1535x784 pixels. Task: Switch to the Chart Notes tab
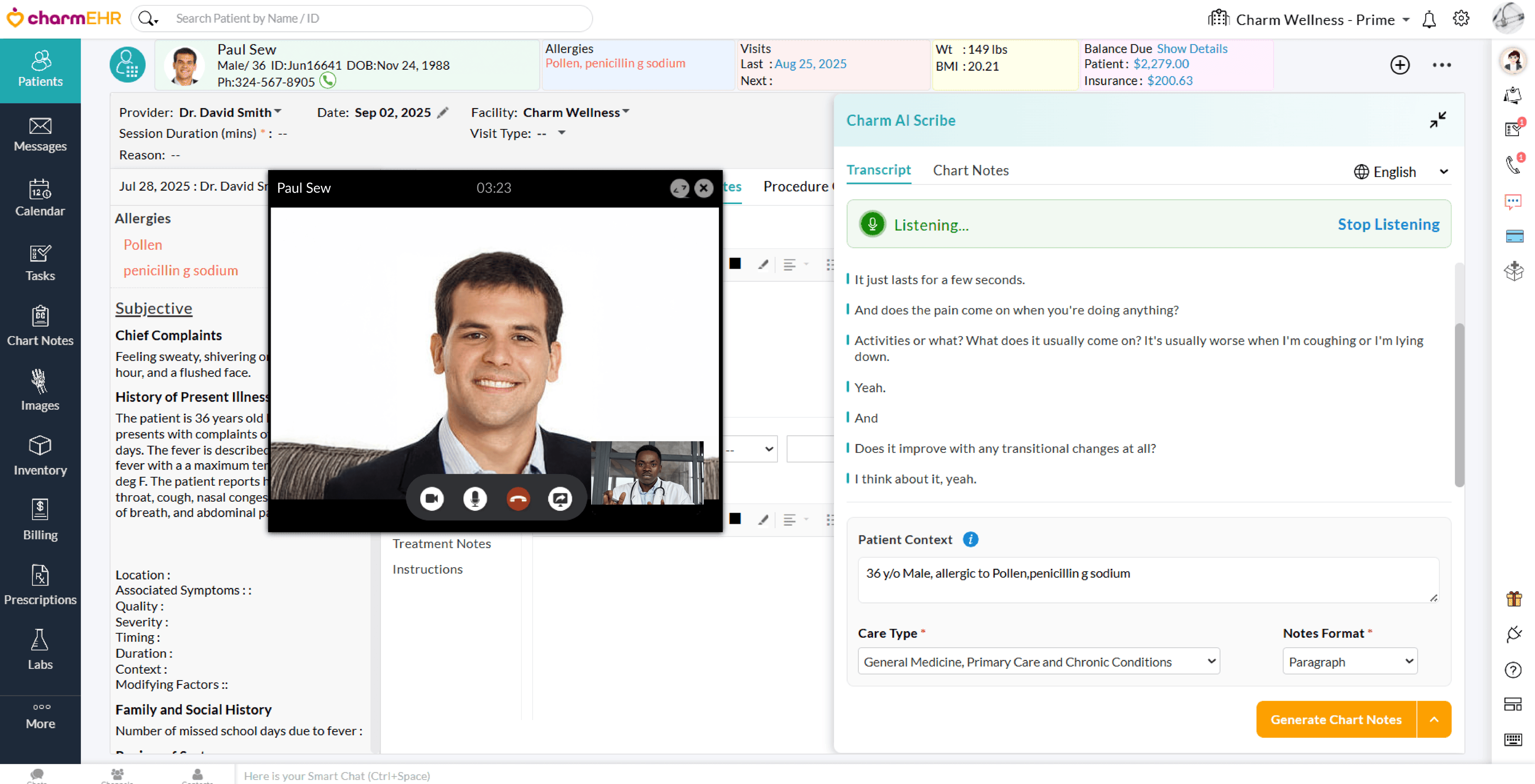[x=971, y=170]
